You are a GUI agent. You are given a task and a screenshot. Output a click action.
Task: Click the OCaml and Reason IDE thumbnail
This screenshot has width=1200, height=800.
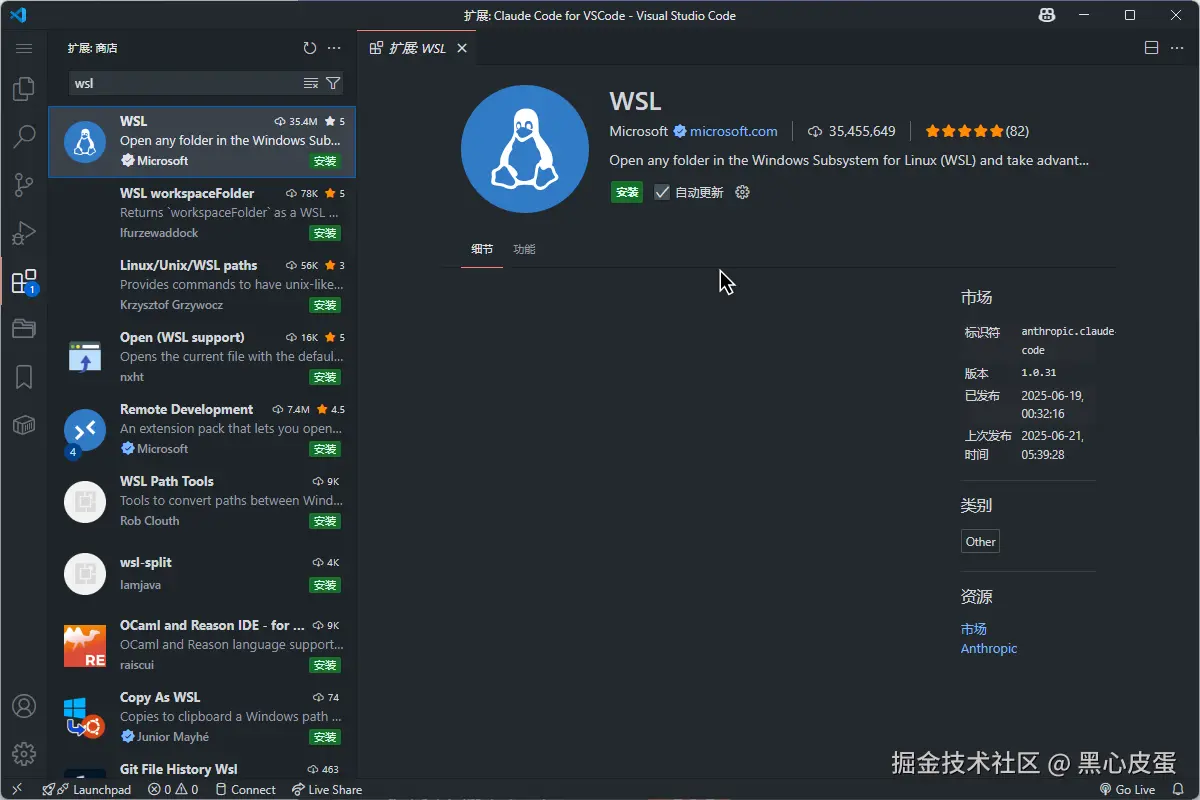click(x=85, y=645)
